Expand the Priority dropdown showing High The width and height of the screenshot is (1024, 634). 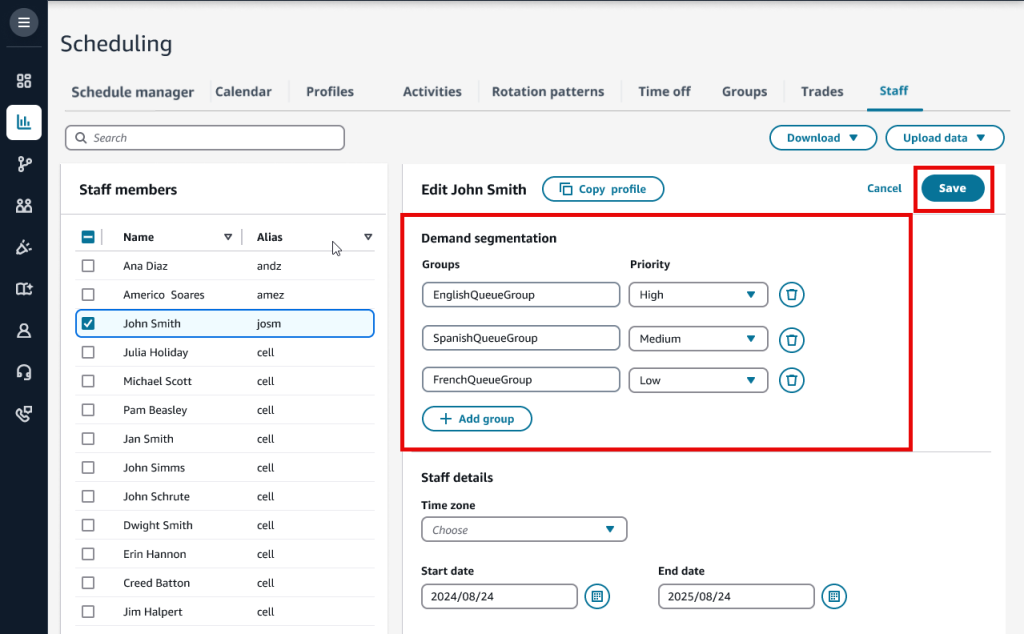(x=697, y=295)
